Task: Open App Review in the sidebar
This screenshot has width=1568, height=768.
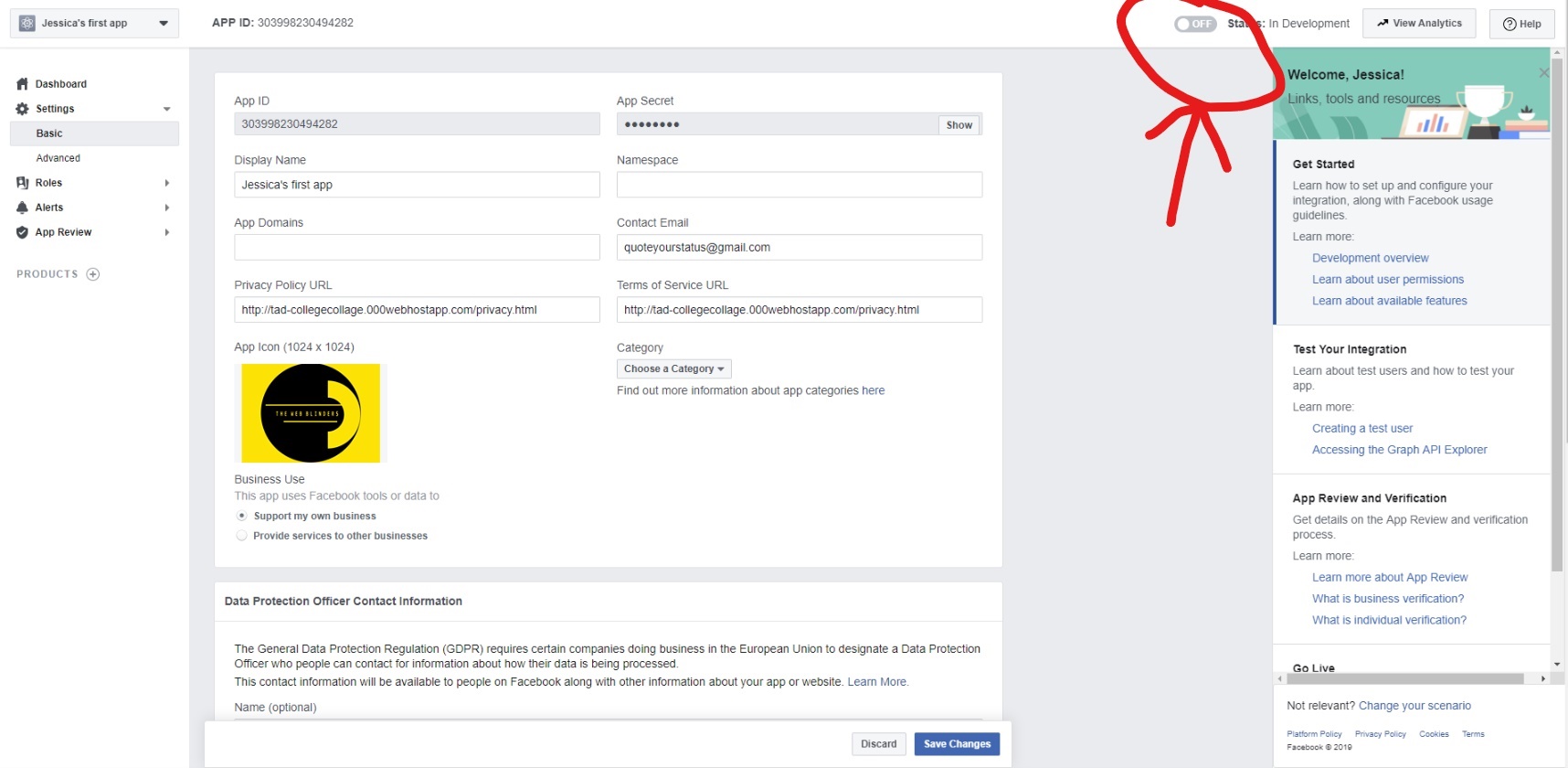Action: tap(63, 232)
